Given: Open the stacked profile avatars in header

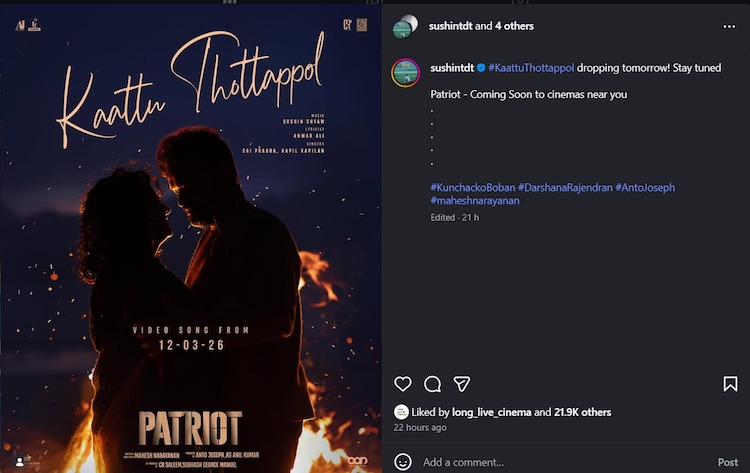Looking at the screenshot, I should click(405, 27).
